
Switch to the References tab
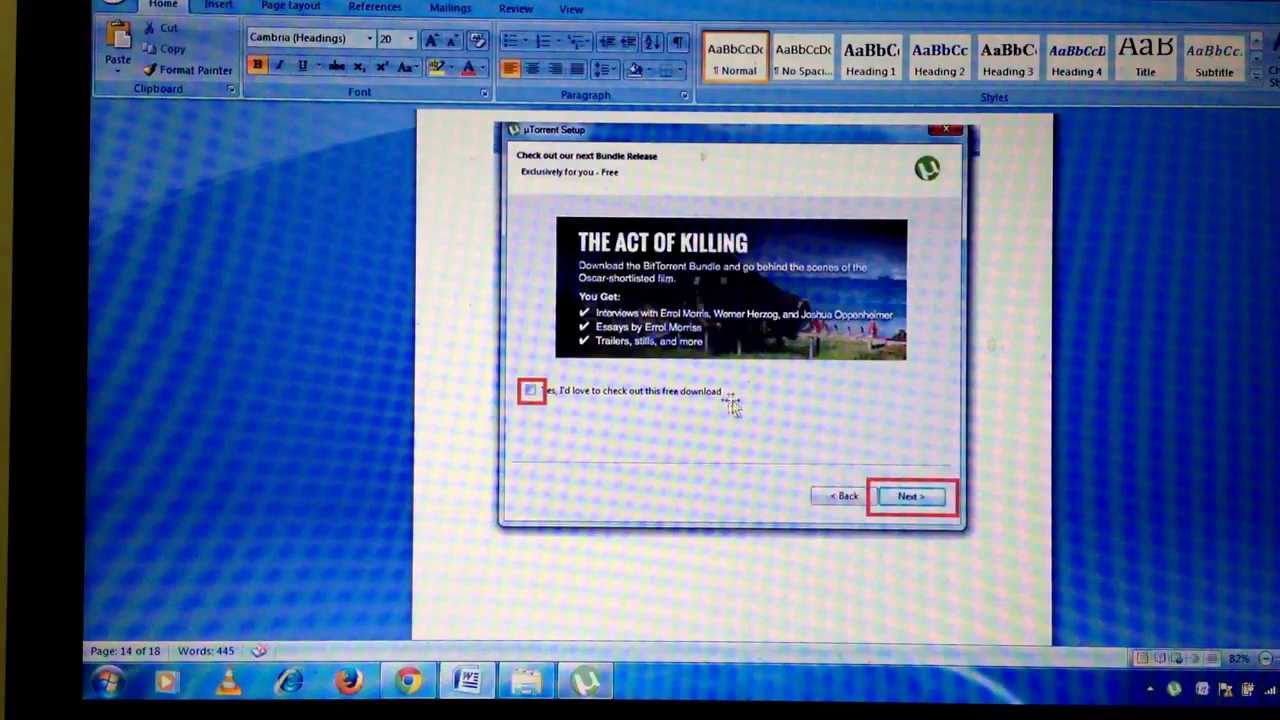coord(375,6)
